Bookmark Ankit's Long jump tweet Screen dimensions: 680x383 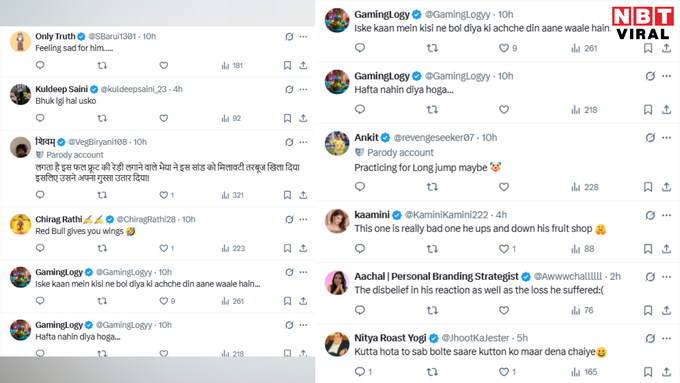648,187
